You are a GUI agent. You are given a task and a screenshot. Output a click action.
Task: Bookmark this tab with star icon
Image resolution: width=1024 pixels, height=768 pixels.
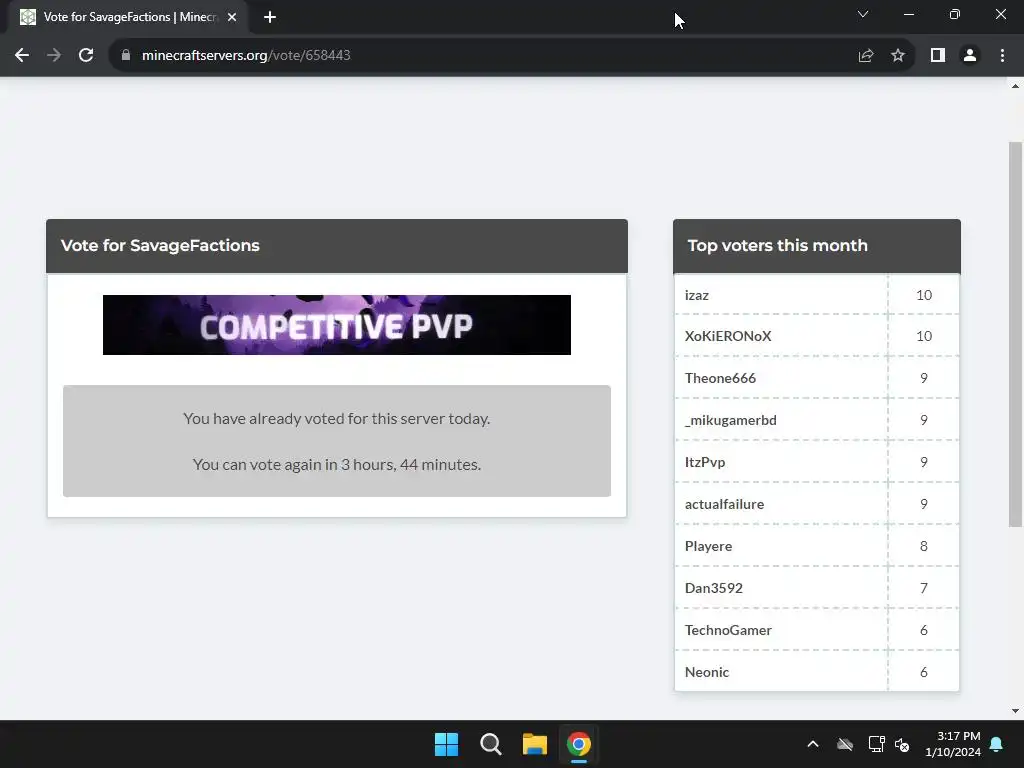click(x=898, y=56)
